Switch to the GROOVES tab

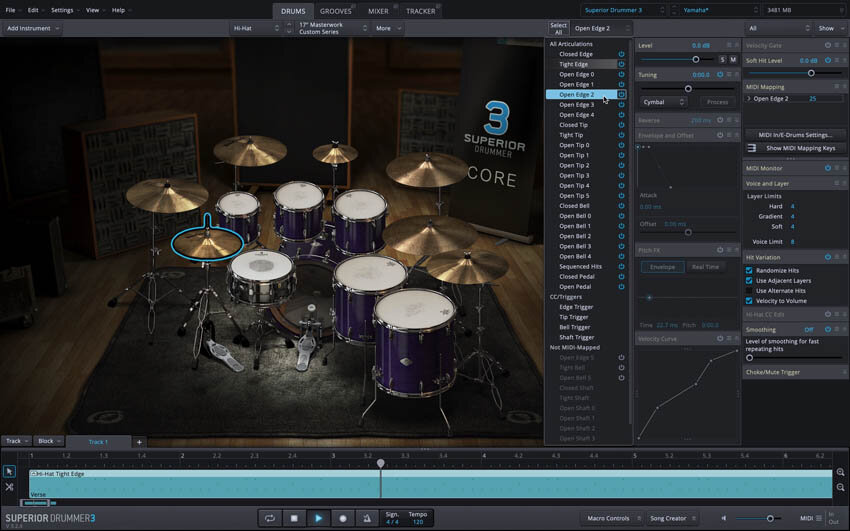tap(336, 11)
